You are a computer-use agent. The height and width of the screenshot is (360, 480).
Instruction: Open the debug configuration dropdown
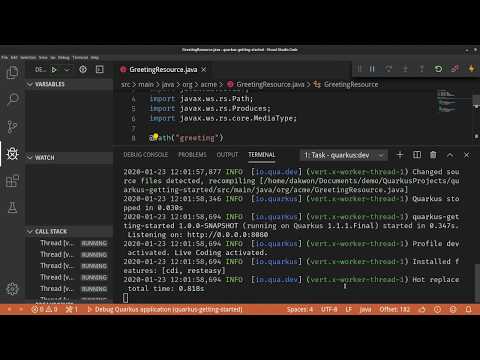pos(67,70)
